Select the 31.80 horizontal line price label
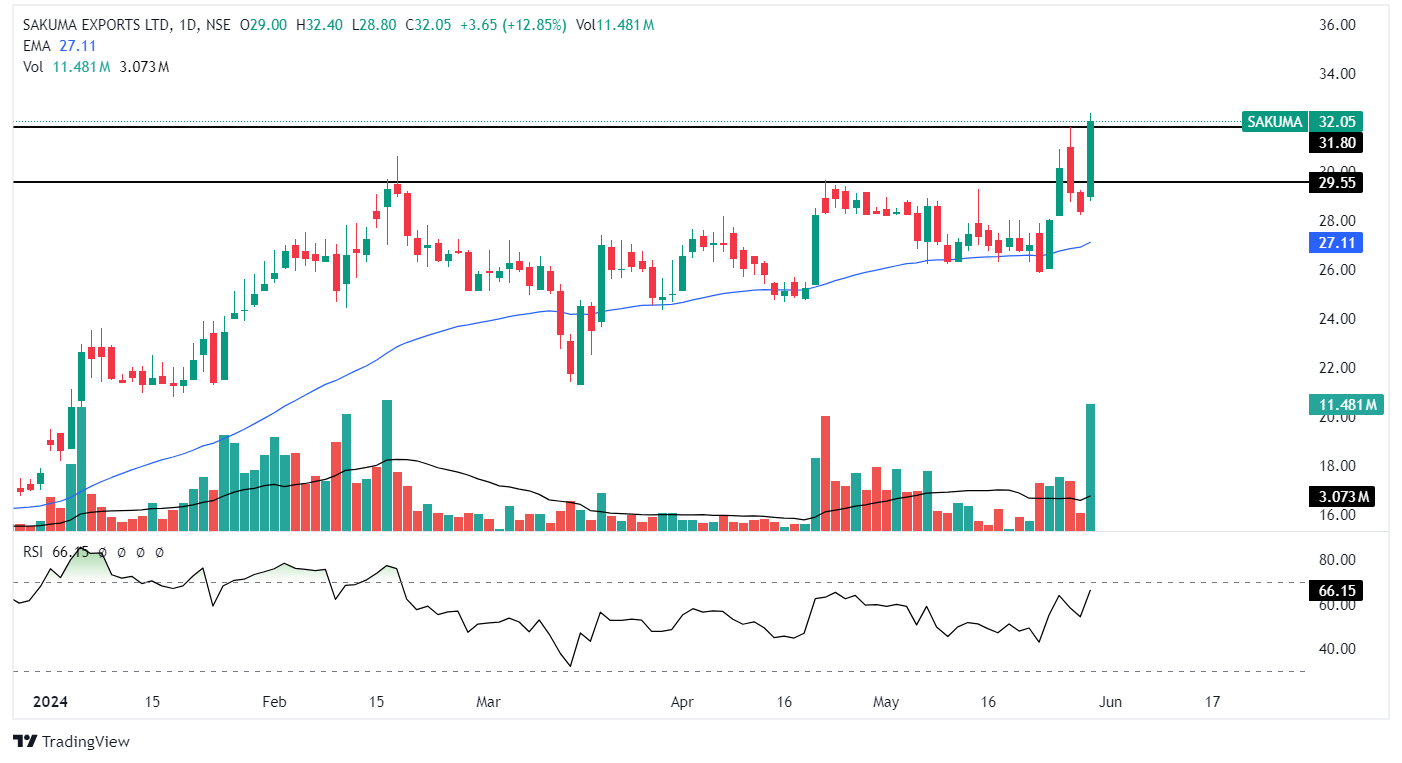Viewport: 1402px width, 763px height. pos(1334,143)
